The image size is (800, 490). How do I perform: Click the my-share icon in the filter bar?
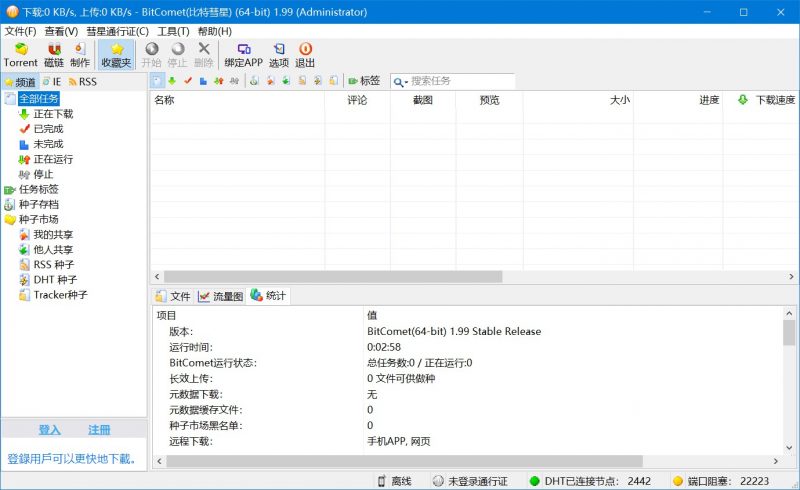point(270,81)
